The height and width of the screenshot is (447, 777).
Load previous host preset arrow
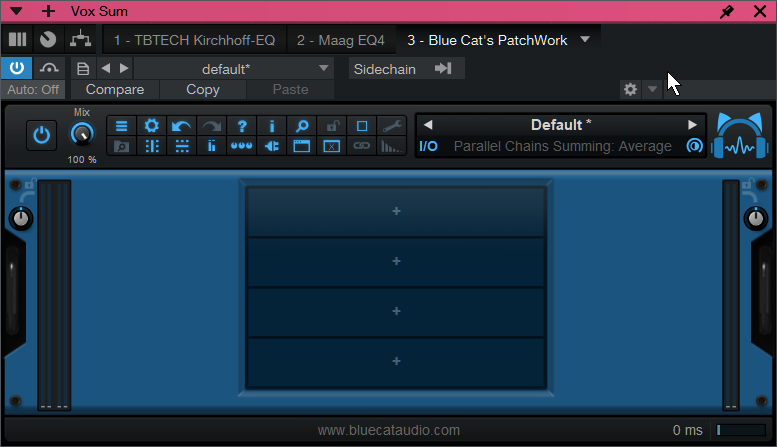106,68
